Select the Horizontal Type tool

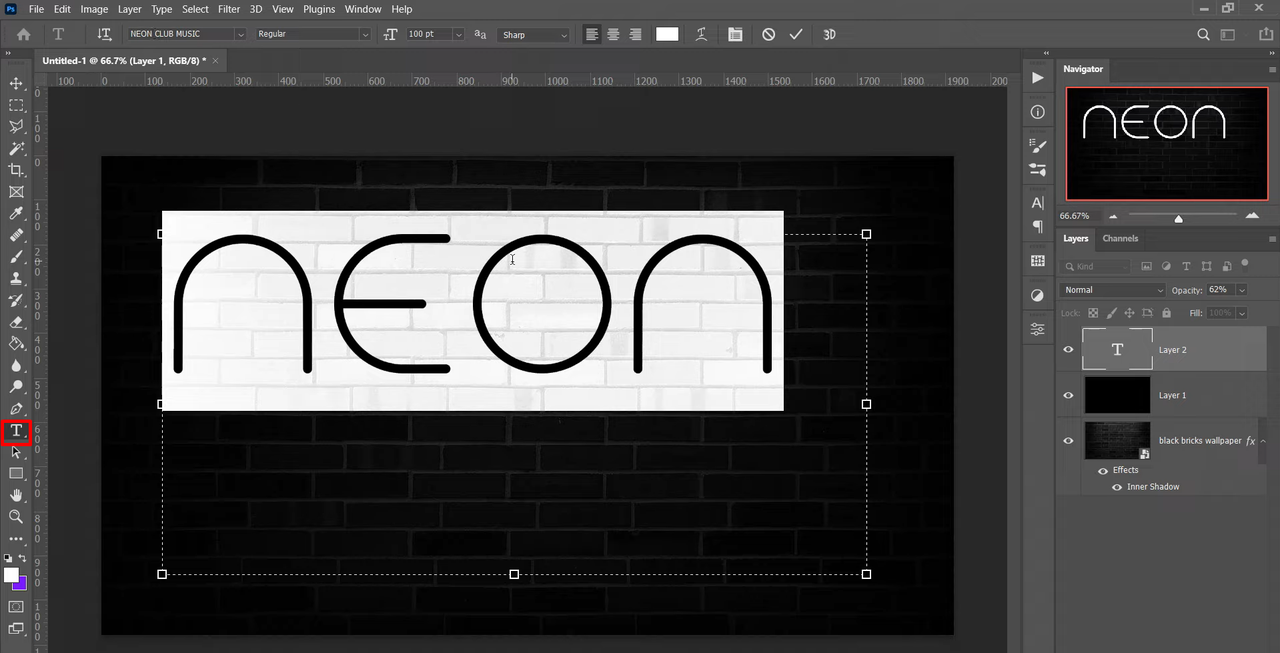click(16, 431)
